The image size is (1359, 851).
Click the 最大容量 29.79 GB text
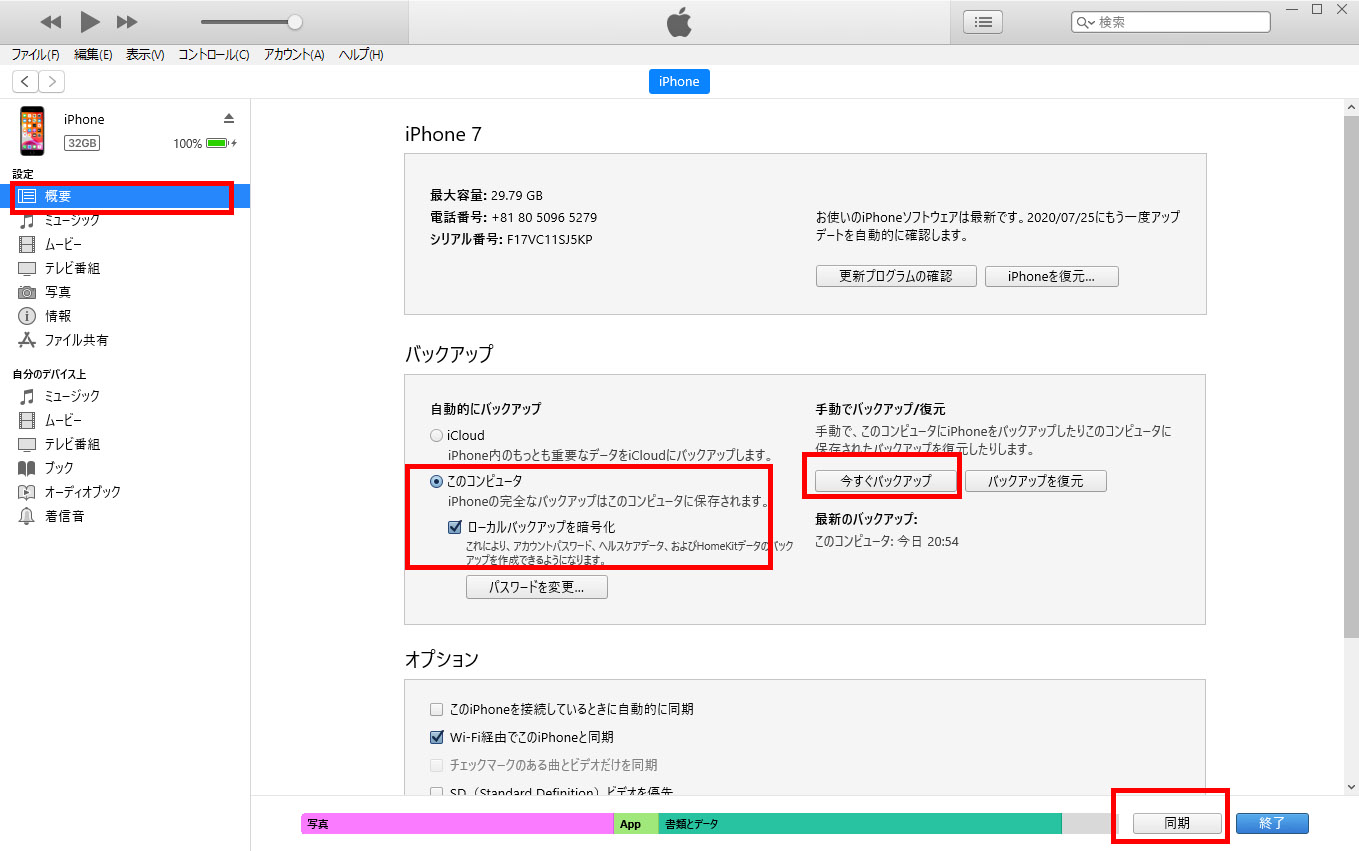[487, 195]
